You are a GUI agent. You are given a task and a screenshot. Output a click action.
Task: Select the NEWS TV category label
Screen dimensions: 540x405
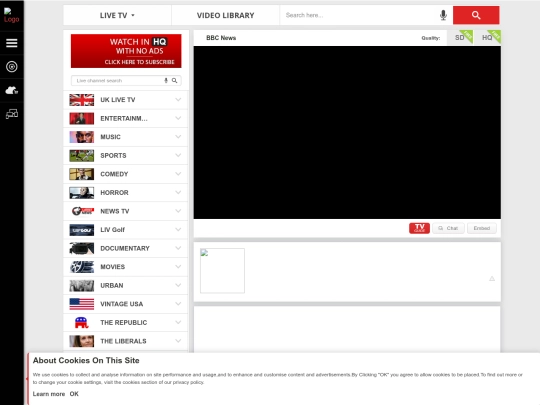[x=115, y=211]
